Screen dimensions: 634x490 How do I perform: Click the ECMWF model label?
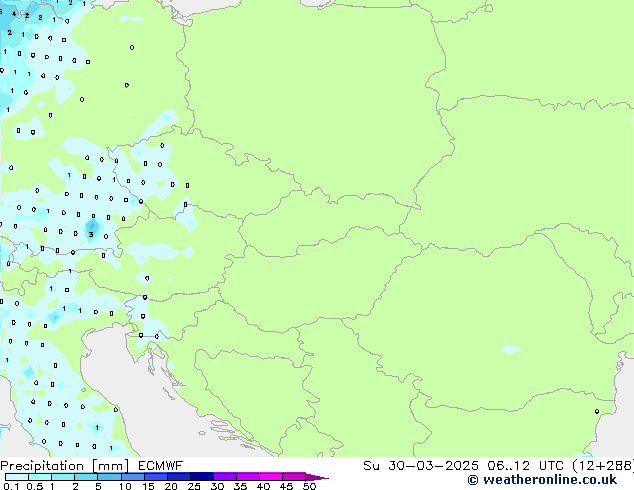(x=161, y=466)
